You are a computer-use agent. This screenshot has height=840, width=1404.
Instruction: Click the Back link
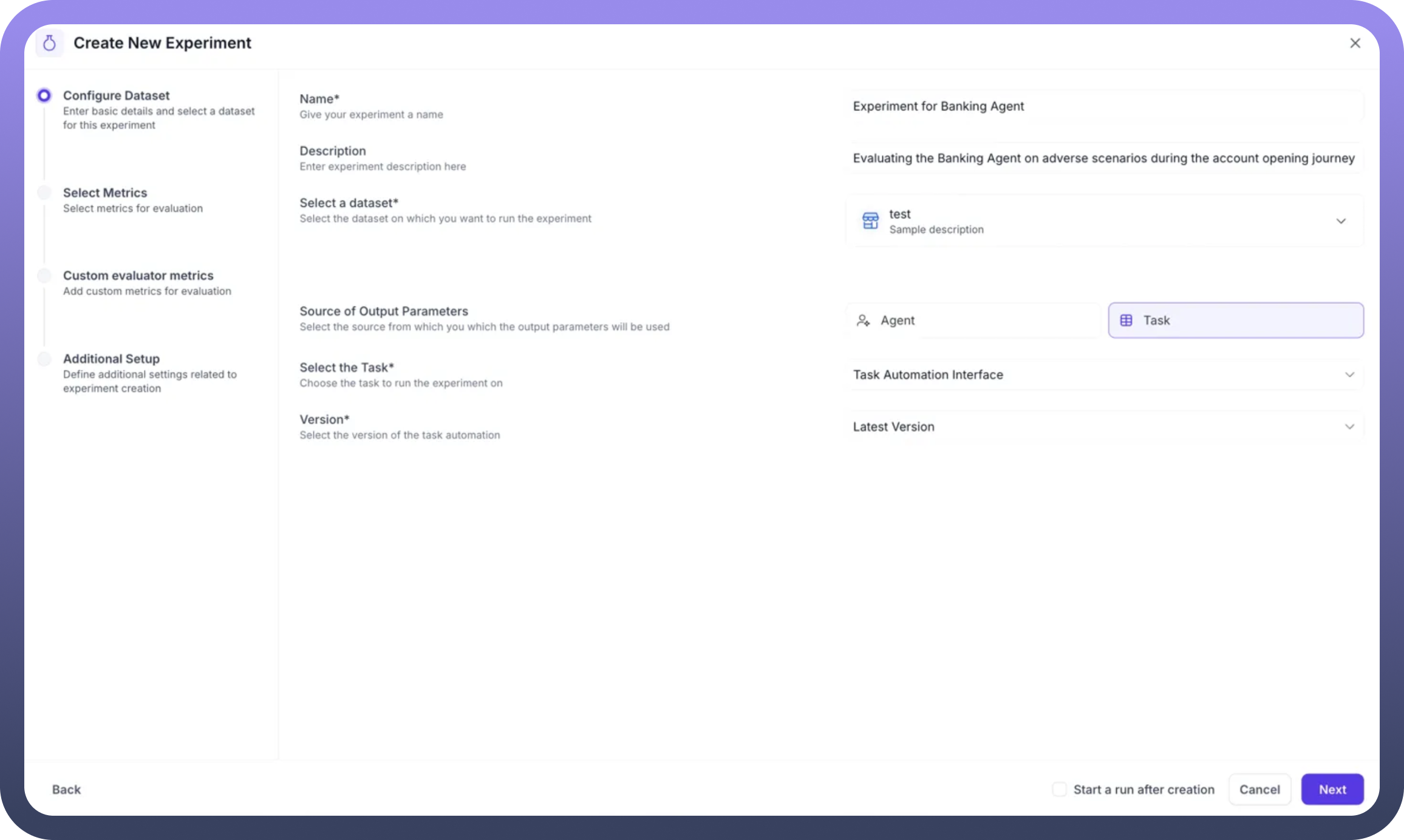tap(66, 789)
